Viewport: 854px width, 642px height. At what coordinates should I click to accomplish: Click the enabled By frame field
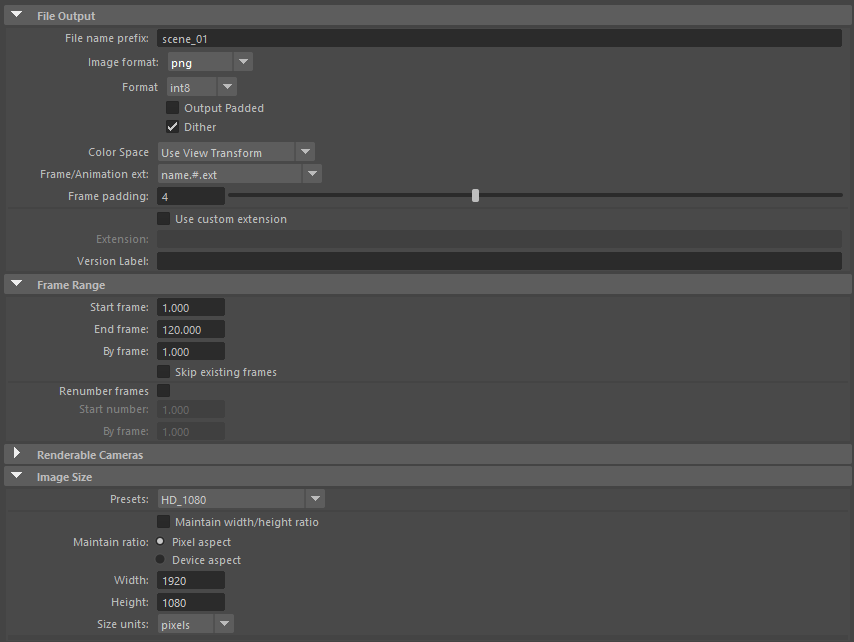[191, 351]
